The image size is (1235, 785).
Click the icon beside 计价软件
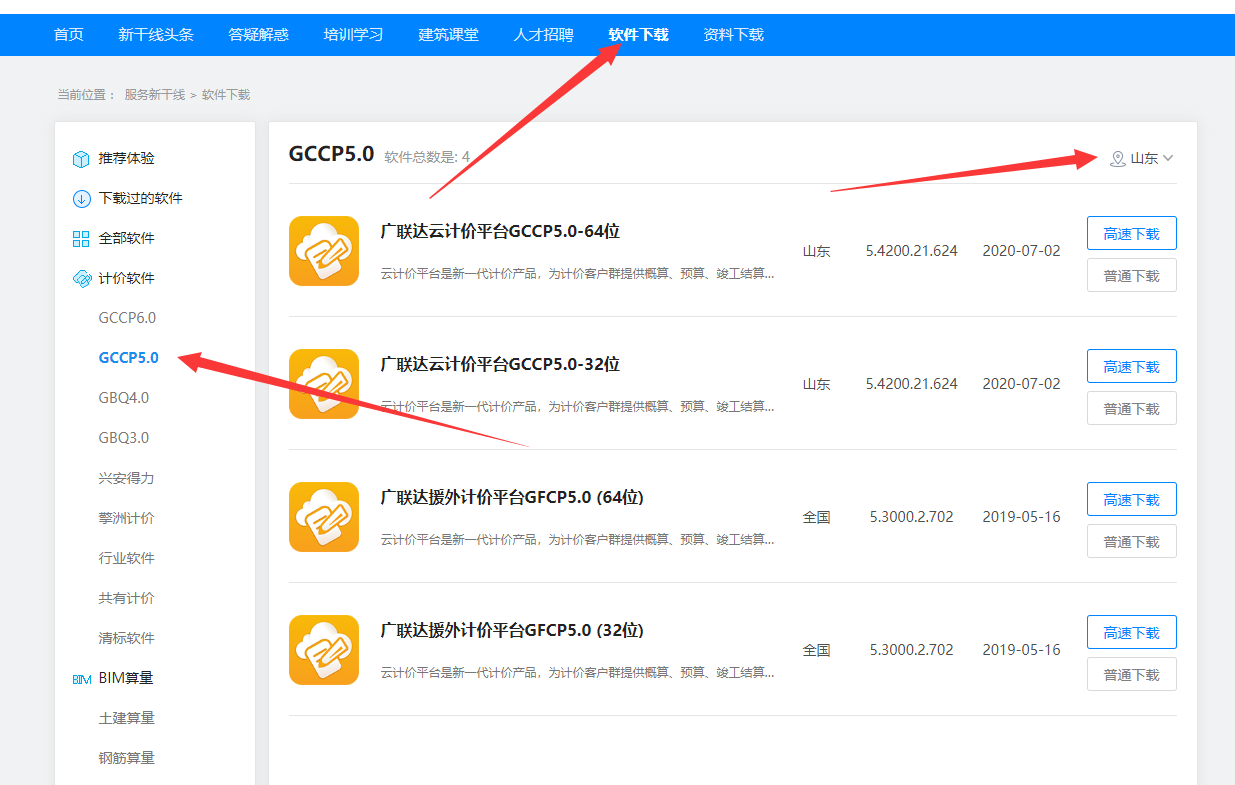click(82, 279)
